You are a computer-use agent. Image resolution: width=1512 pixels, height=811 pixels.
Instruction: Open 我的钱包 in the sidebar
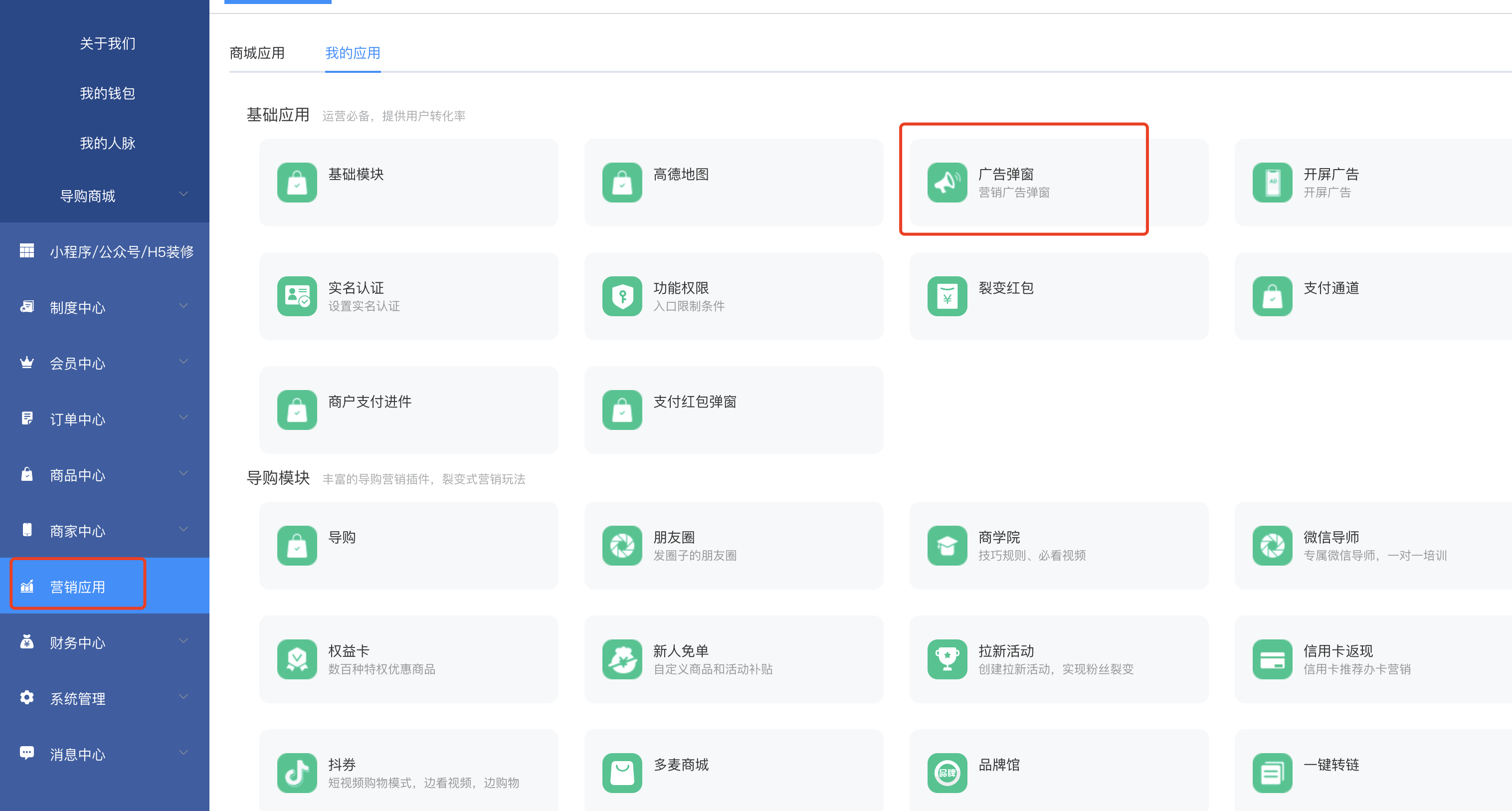pos(107,93)
